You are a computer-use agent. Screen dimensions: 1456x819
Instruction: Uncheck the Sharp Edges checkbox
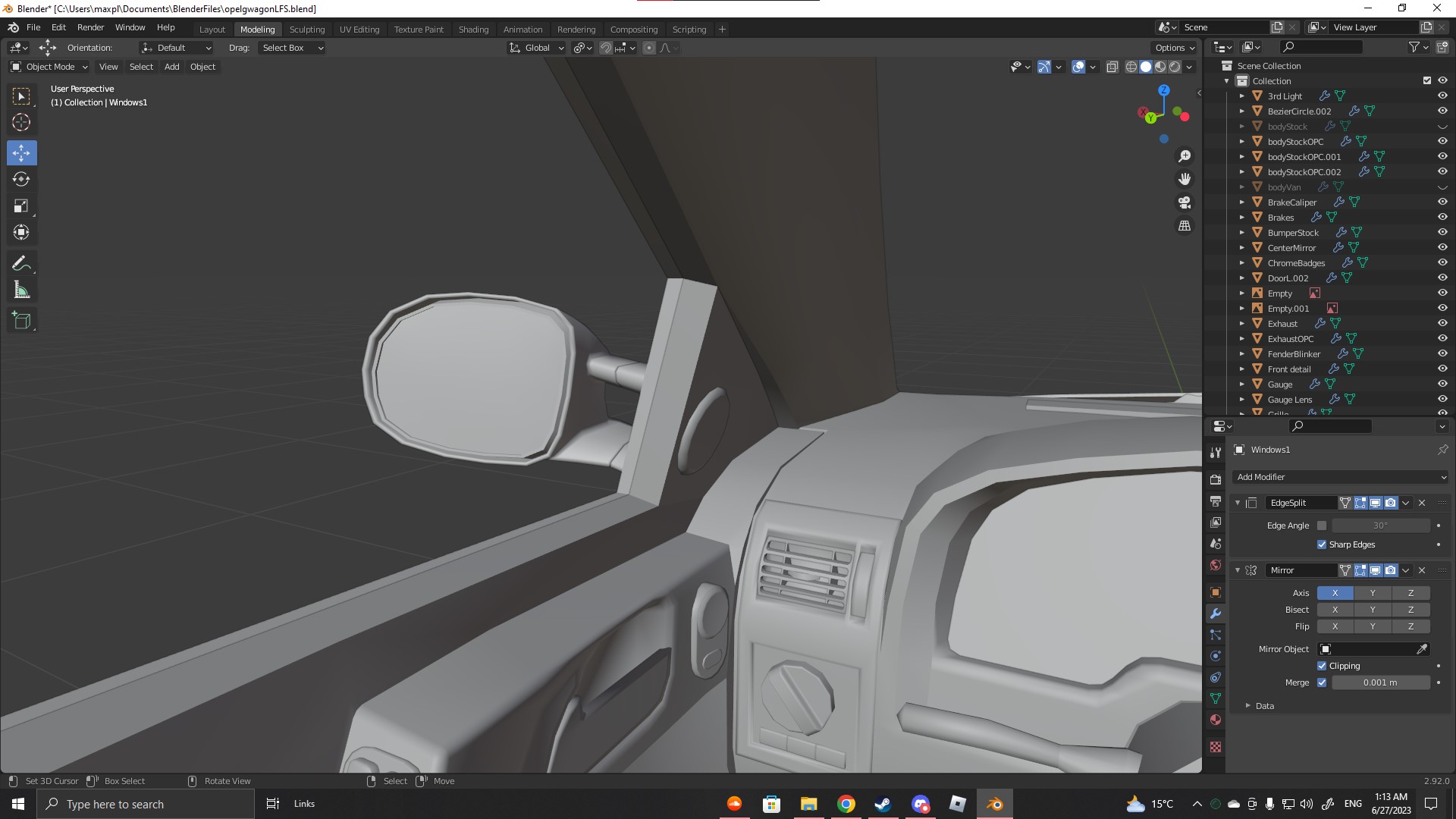[x=1322, y=544]
